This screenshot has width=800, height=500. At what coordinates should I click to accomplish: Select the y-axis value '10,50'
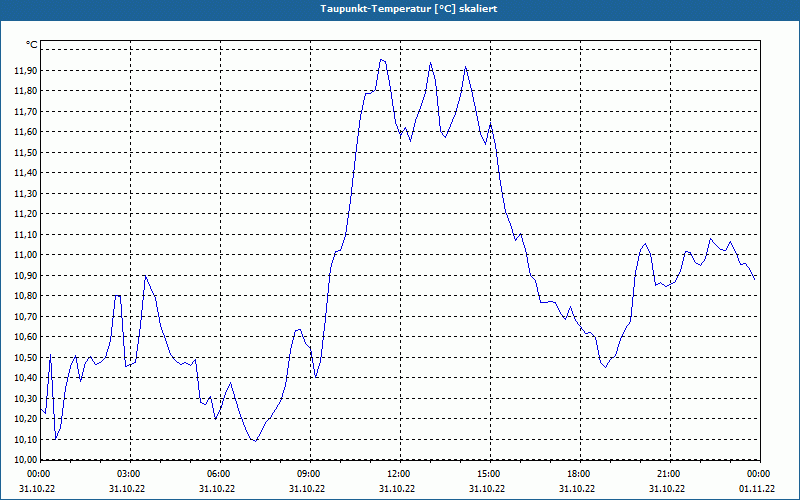coord(26,357)
